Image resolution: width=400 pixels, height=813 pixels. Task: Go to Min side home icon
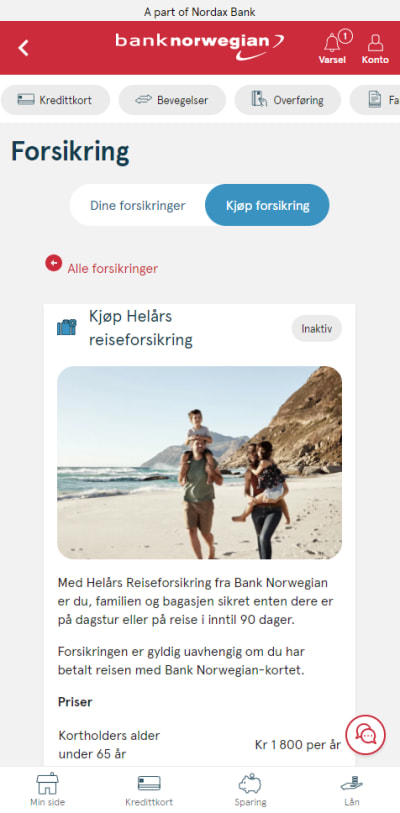(47, 790)
